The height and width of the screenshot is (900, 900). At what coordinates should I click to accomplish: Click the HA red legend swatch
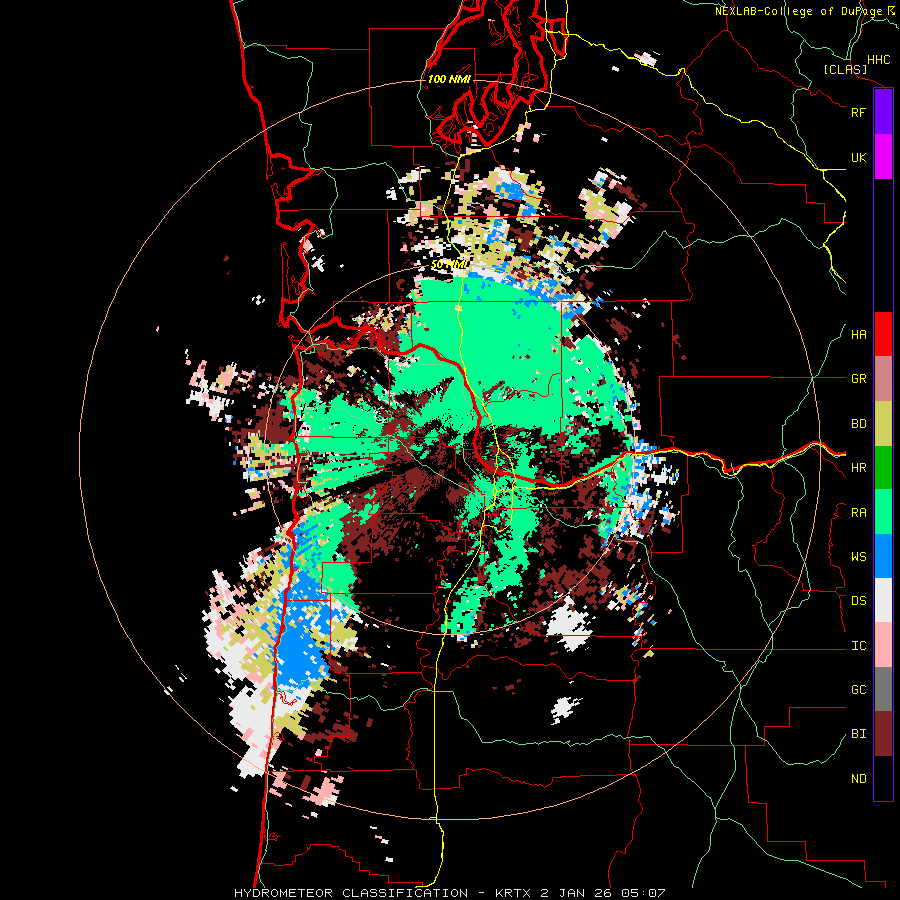(883, 334)
